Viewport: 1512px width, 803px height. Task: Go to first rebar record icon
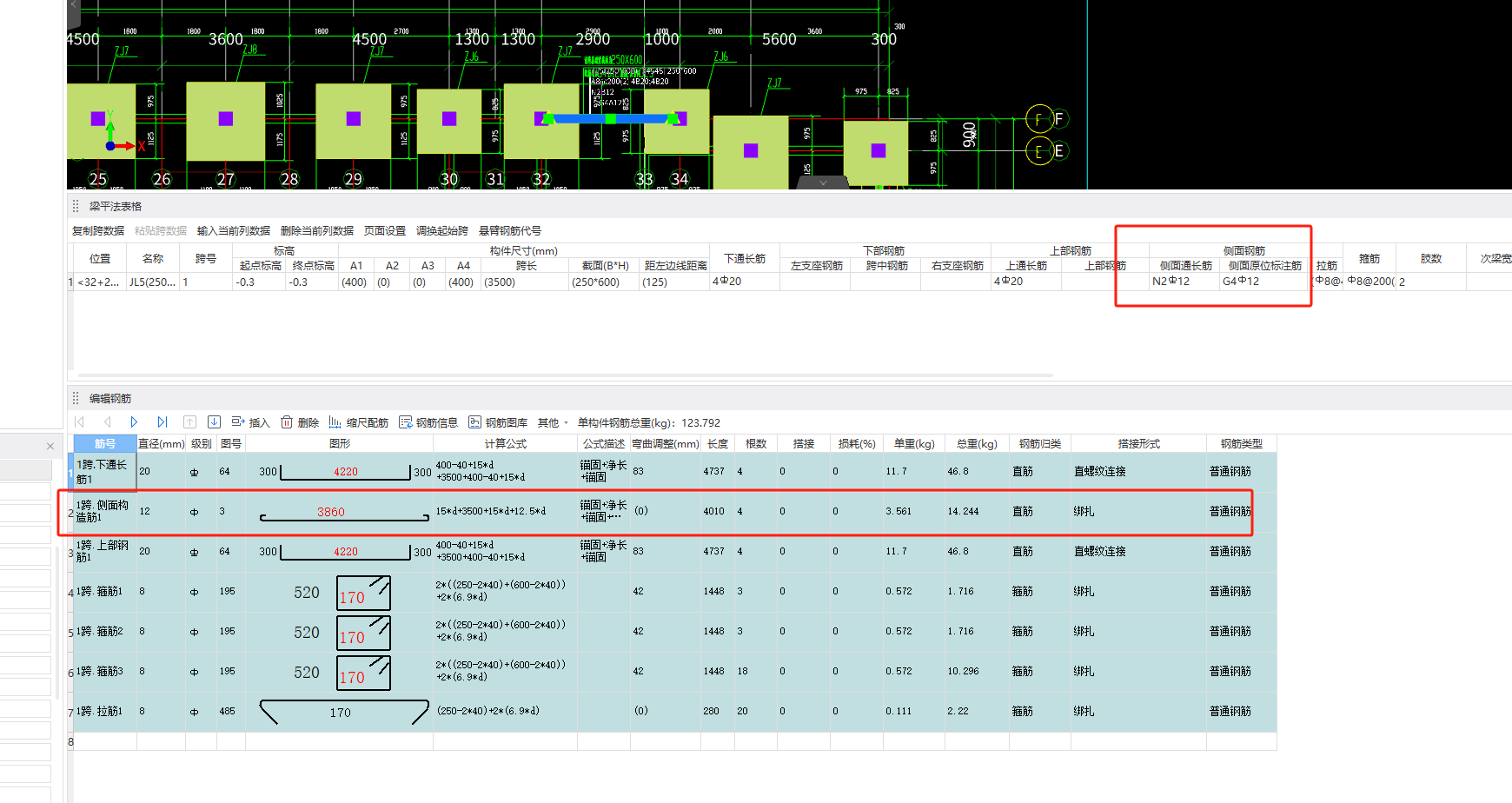[80, 422]
